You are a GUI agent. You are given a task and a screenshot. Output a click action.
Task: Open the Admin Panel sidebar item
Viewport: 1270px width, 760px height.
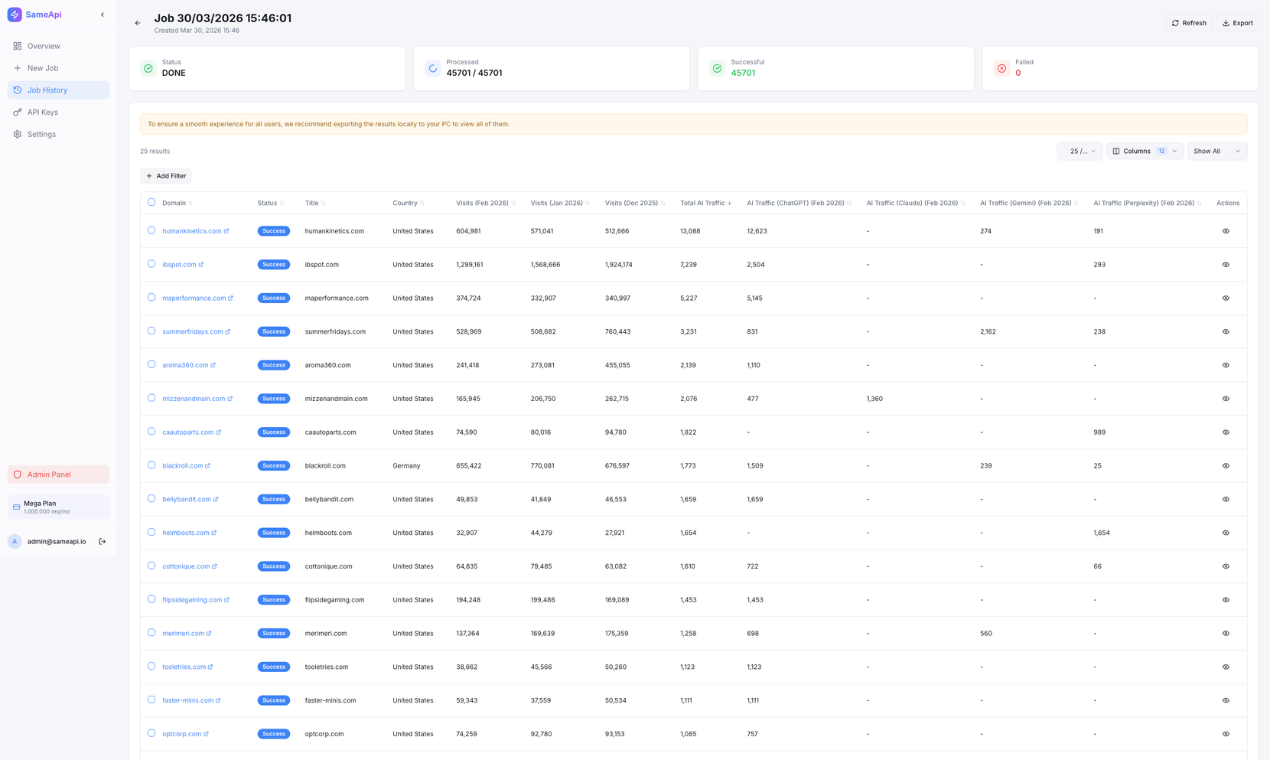coord(58,474)
